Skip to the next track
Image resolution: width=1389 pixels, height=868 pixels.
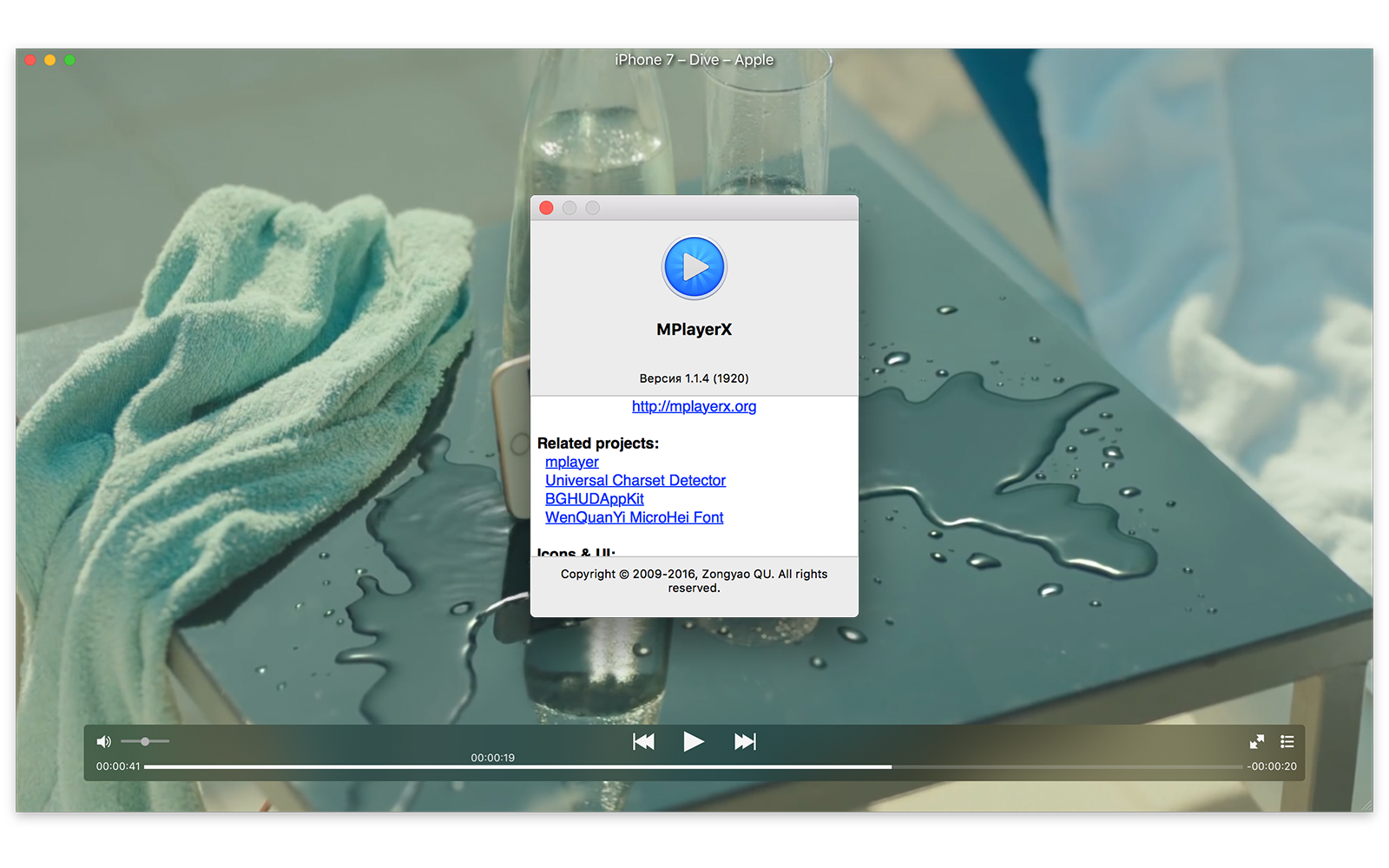[x=745, y=741]
